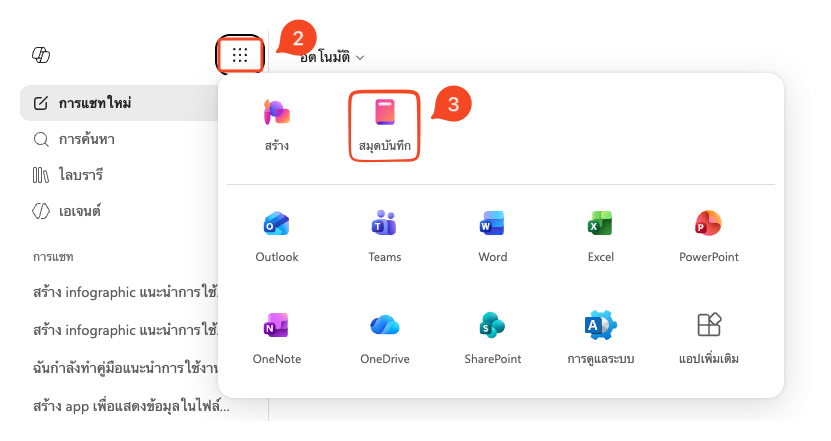Click the Copilot logo icon
Image resolution: width=831 pixels, height=441 pixels.
click(41, 55)
